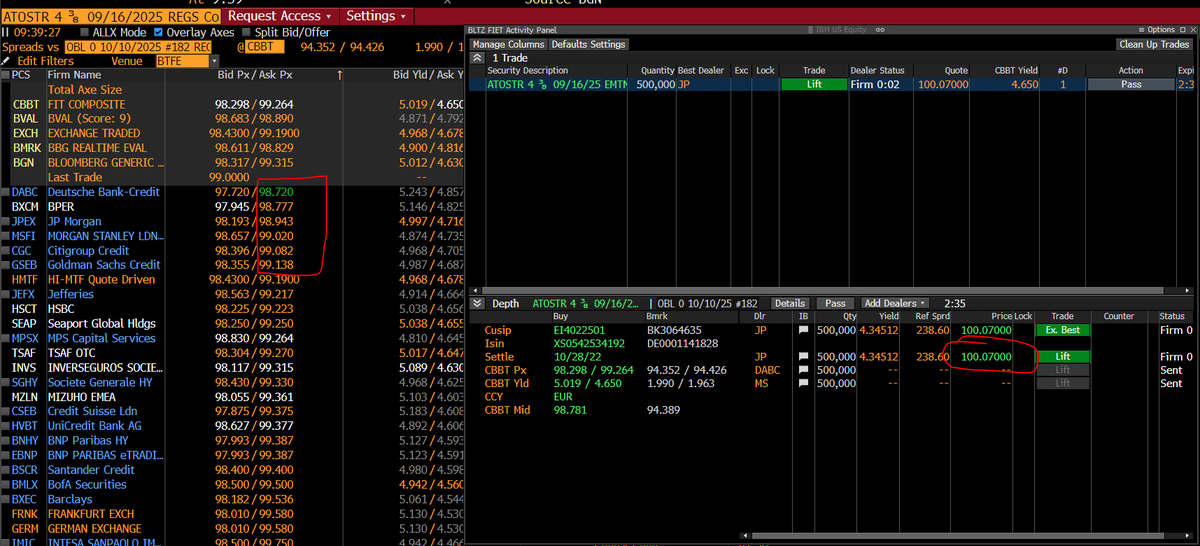Click the Firm Name column header
The width and height of the screenshot is (1200, 546).
coord(74,75)
